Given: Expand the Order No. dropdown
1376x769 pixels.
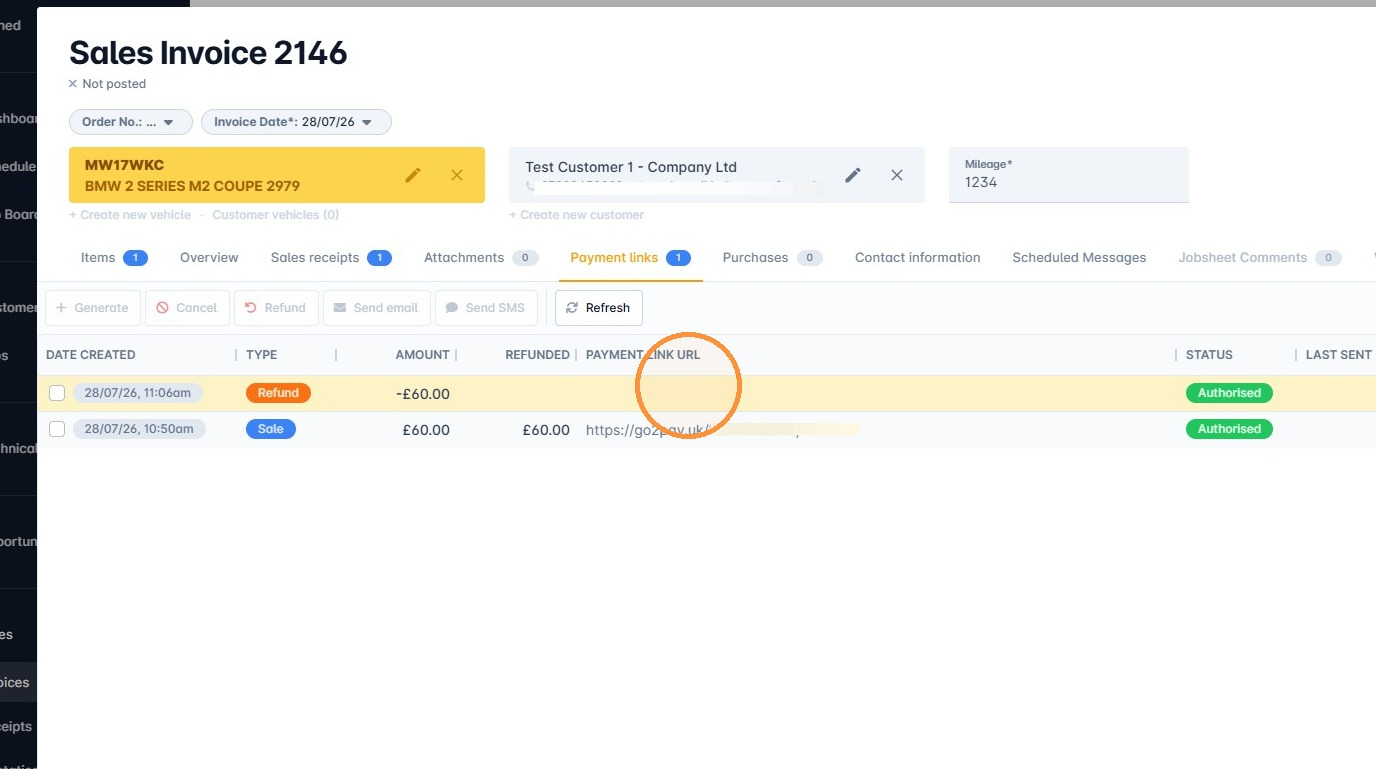Looking at the screenshot, I should [x=131, y=122].
